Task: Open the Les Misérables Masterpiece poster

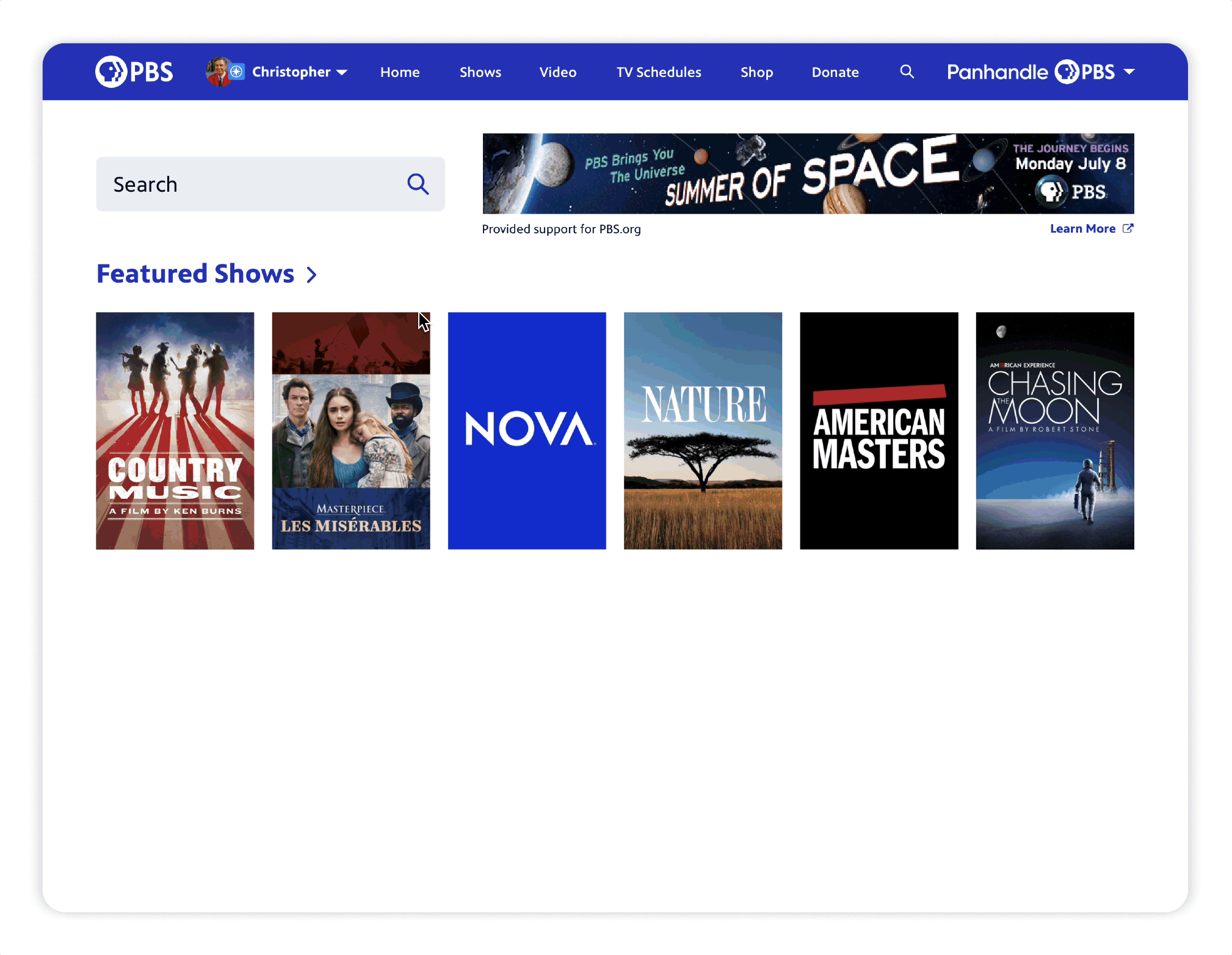Action: coord(351,430)
